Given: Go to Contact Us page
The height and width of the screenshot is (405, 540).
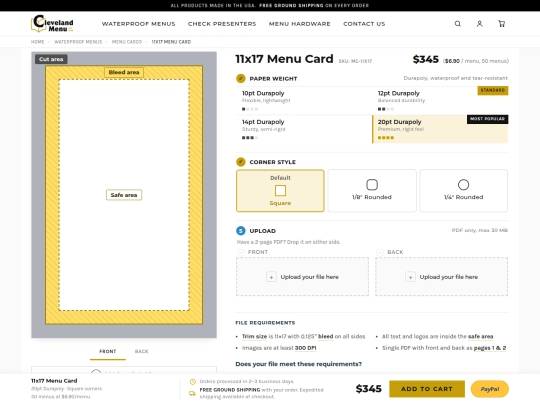Looking at the screenshot, I should pyautogui.click(x=364, y=24).
